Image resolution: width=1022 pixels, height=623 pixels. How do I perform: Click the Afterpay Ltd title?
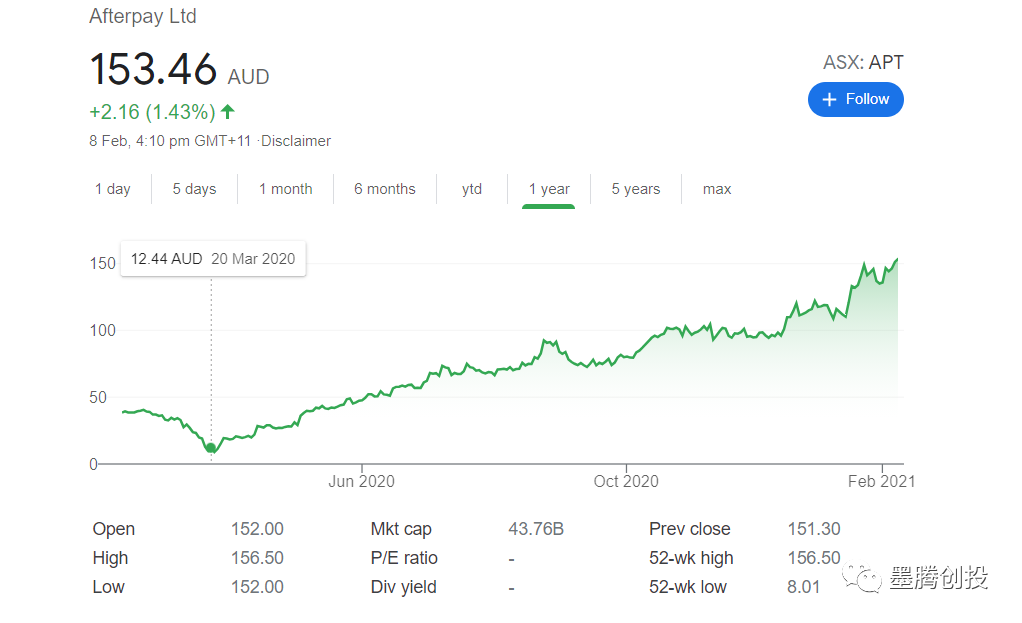(x=143, y=16)
